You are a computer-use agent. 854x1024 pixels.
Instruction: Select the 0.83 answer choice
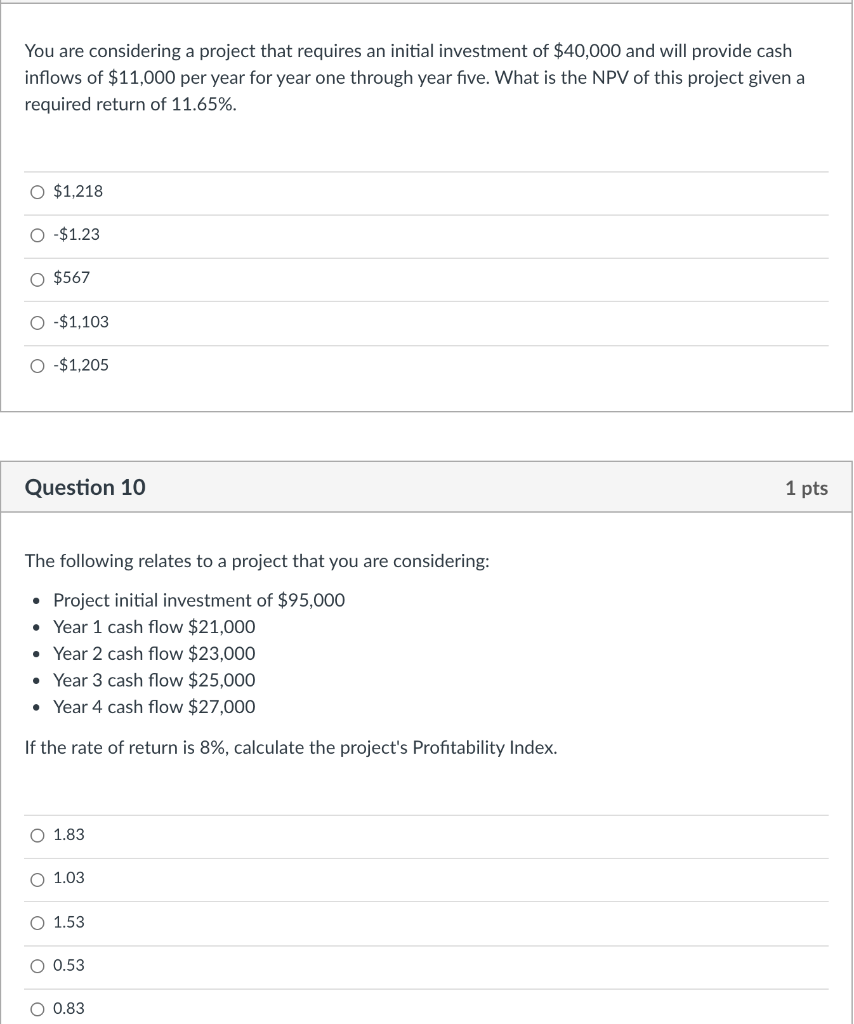click(x=36, y=1009)
